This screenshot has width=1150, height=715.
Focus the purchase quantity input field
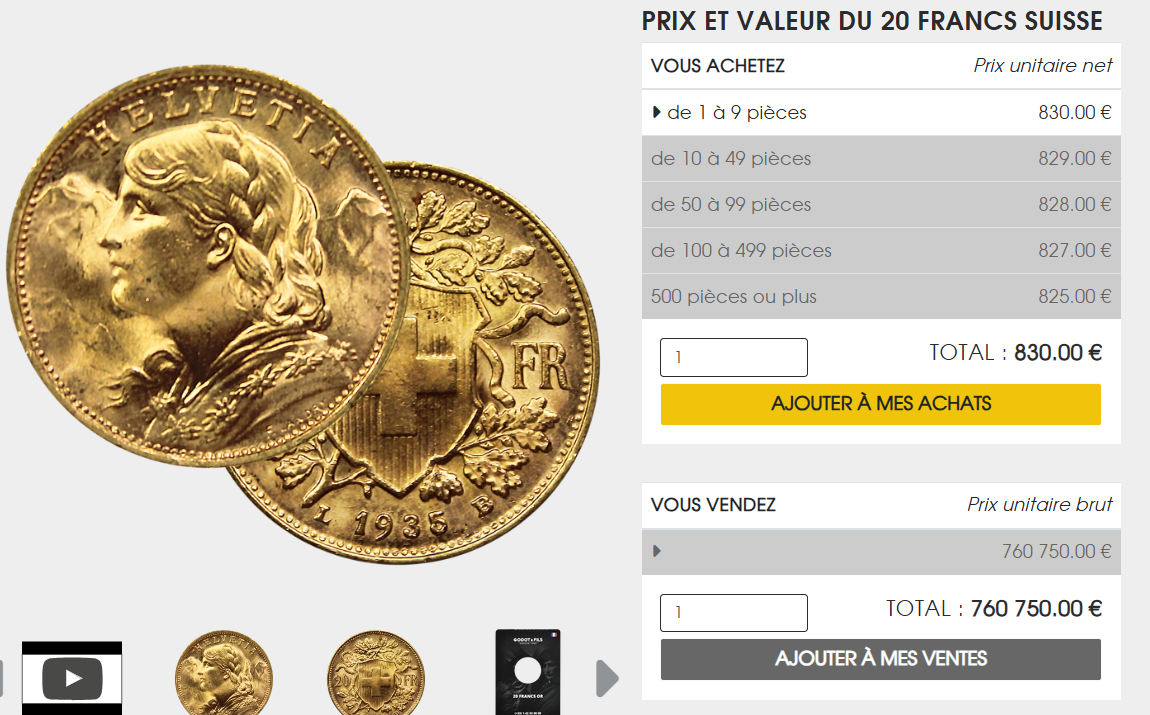tap(733, 357)
